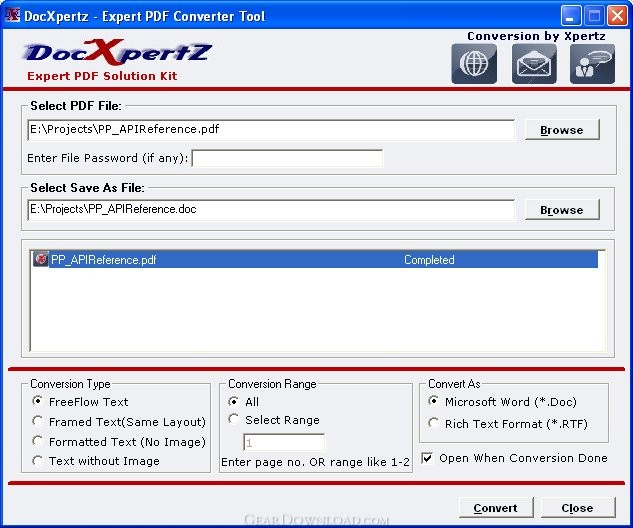Enable the Select Range radio button
633x528 pixels.
pos(234,420)
